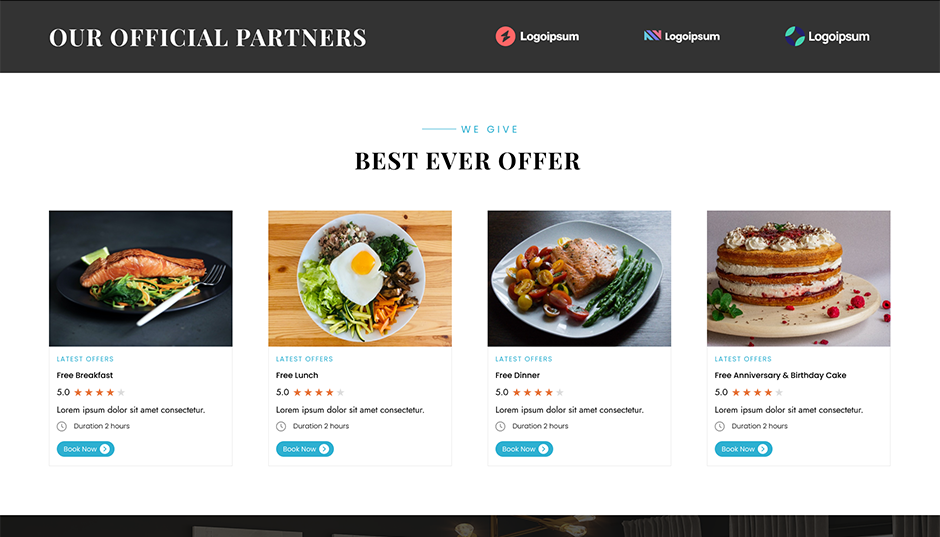Viewport: 940px width, 537px height.
Task: Click the red lightning Logoipsum partner logo
Action: coord(537,37)
